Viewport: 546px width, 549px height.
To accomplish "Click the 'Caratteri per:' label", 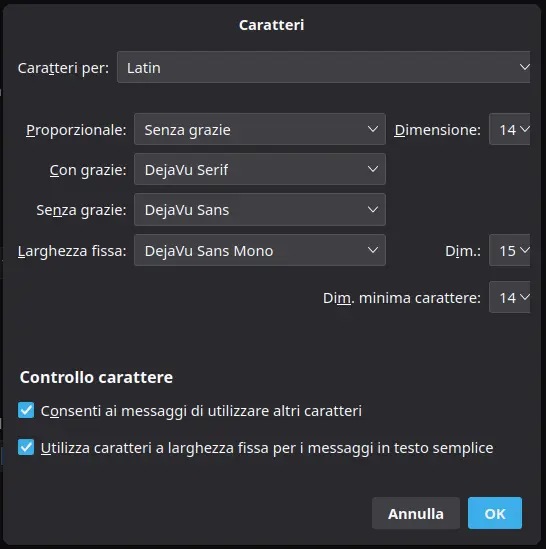I will (x=63, y=68).
